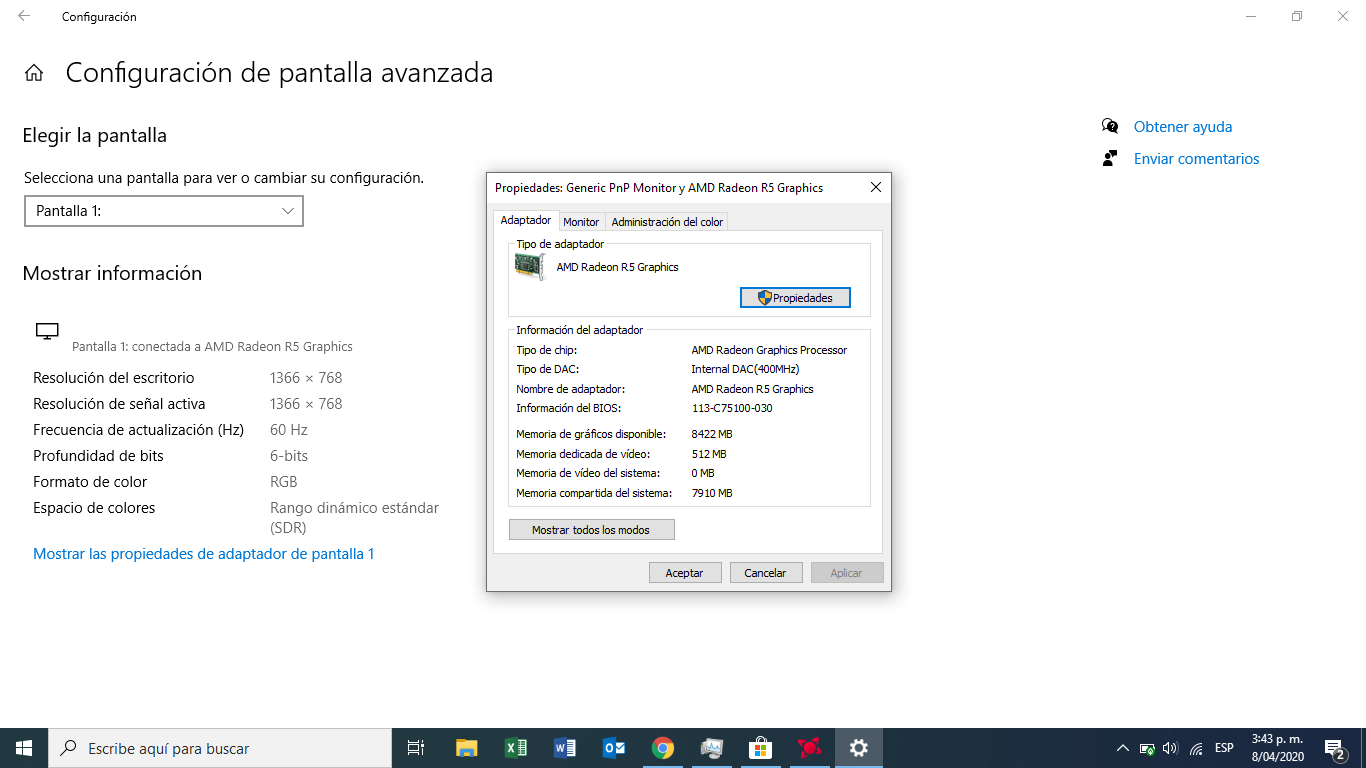
Task: Click the Aplicar button
Action: pyautogui.click(x=846, y=573)
